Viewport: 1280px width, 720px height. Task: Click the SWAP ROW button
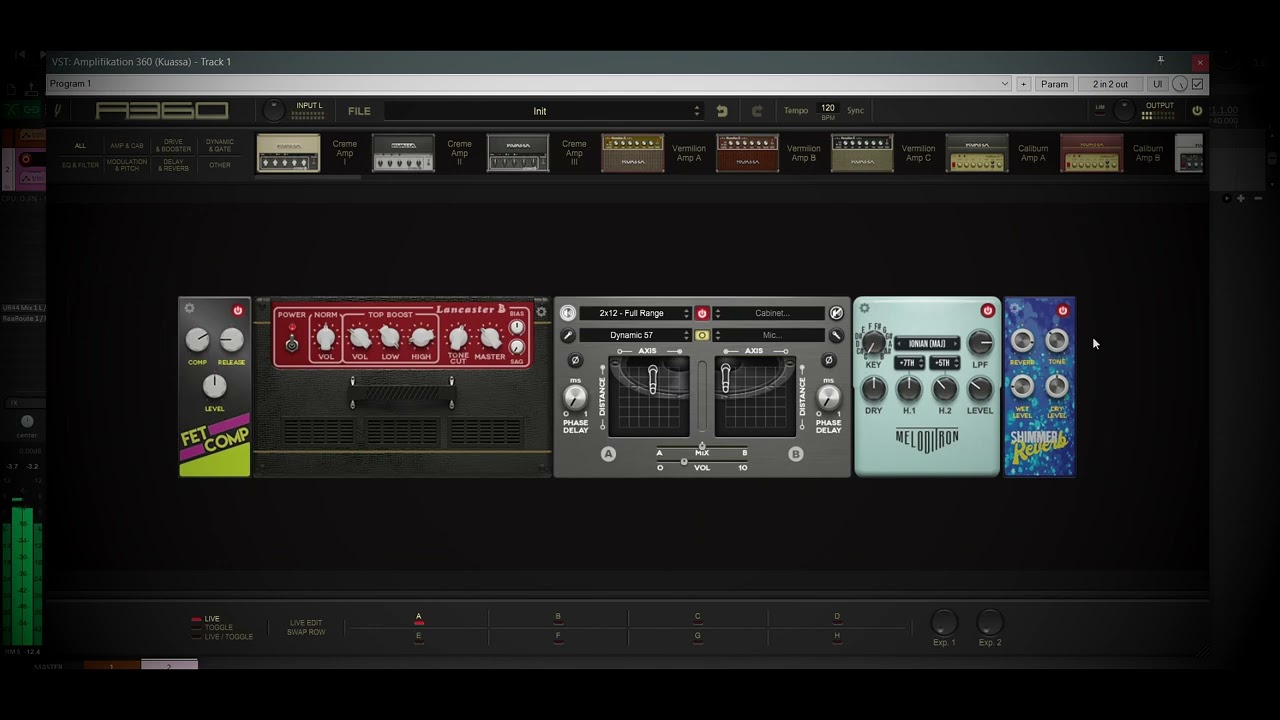click(x=306, y=632)
